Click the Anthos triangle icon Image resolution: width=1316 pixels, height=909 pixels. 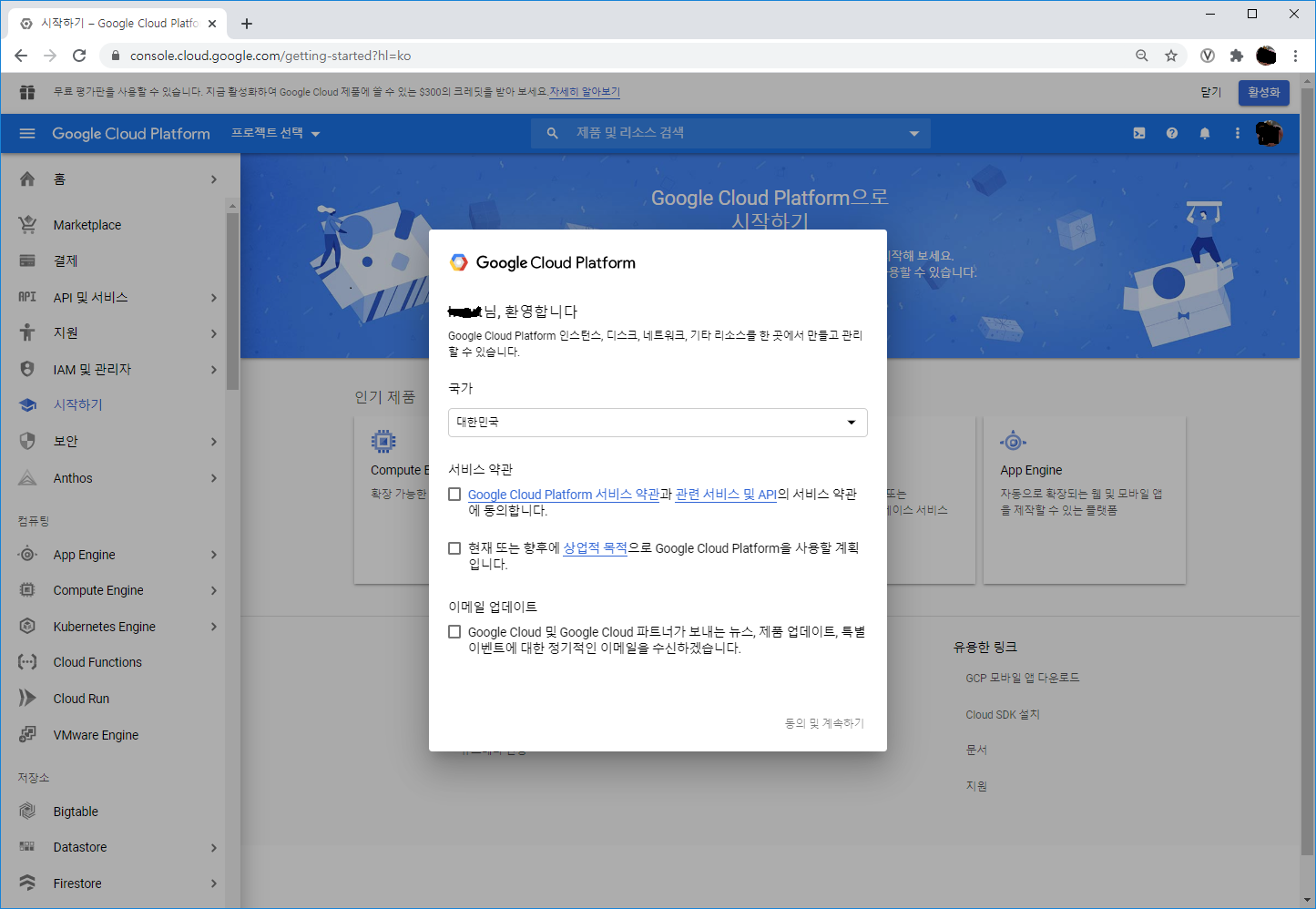[x=27, y=477]
